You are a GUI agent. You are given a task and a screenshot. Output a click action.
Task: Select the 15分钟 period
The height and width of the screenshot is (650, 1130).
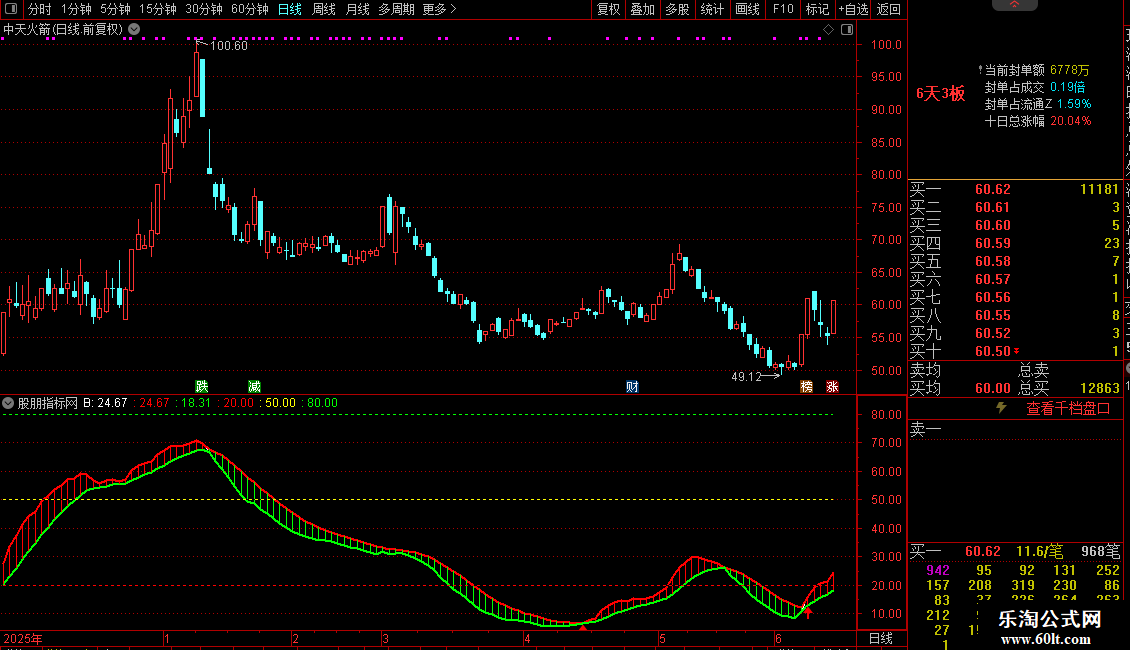158,9
